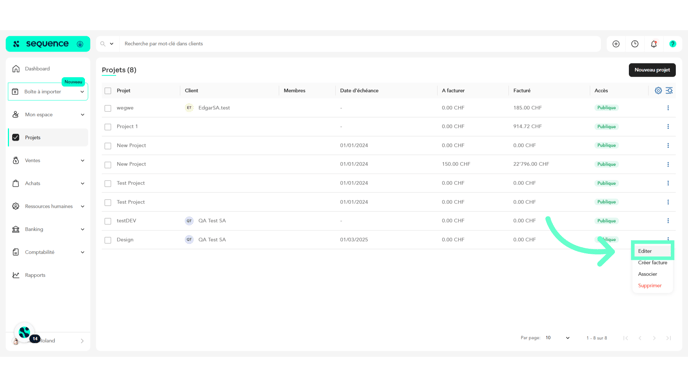Select Supprimer from context menu
The width and height of the screenshot is (688, 387).
[x=649, y=286]
